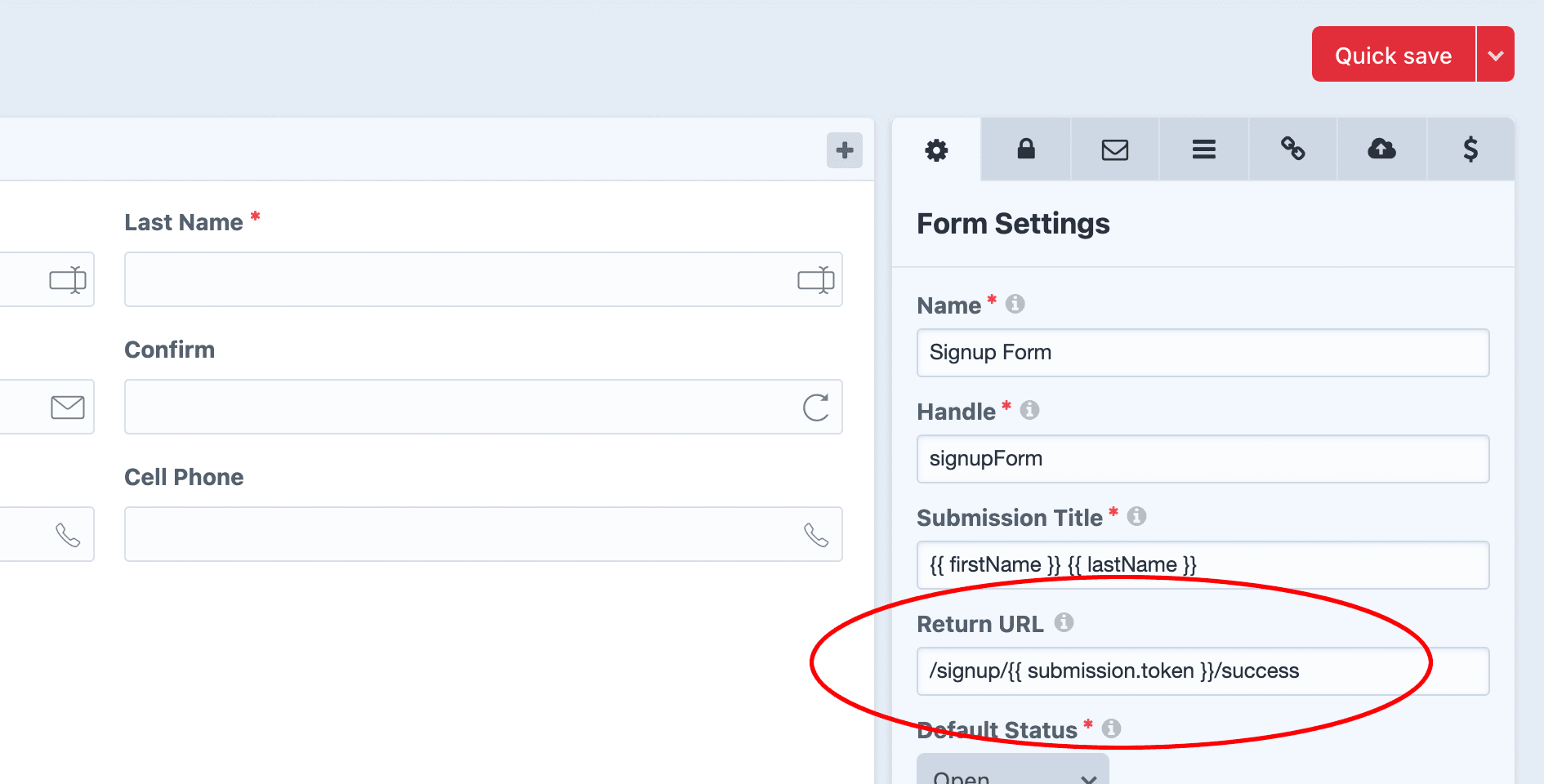Open email notifications via envelope icon
1544x784 pixels.
(x=1115, y=149)
